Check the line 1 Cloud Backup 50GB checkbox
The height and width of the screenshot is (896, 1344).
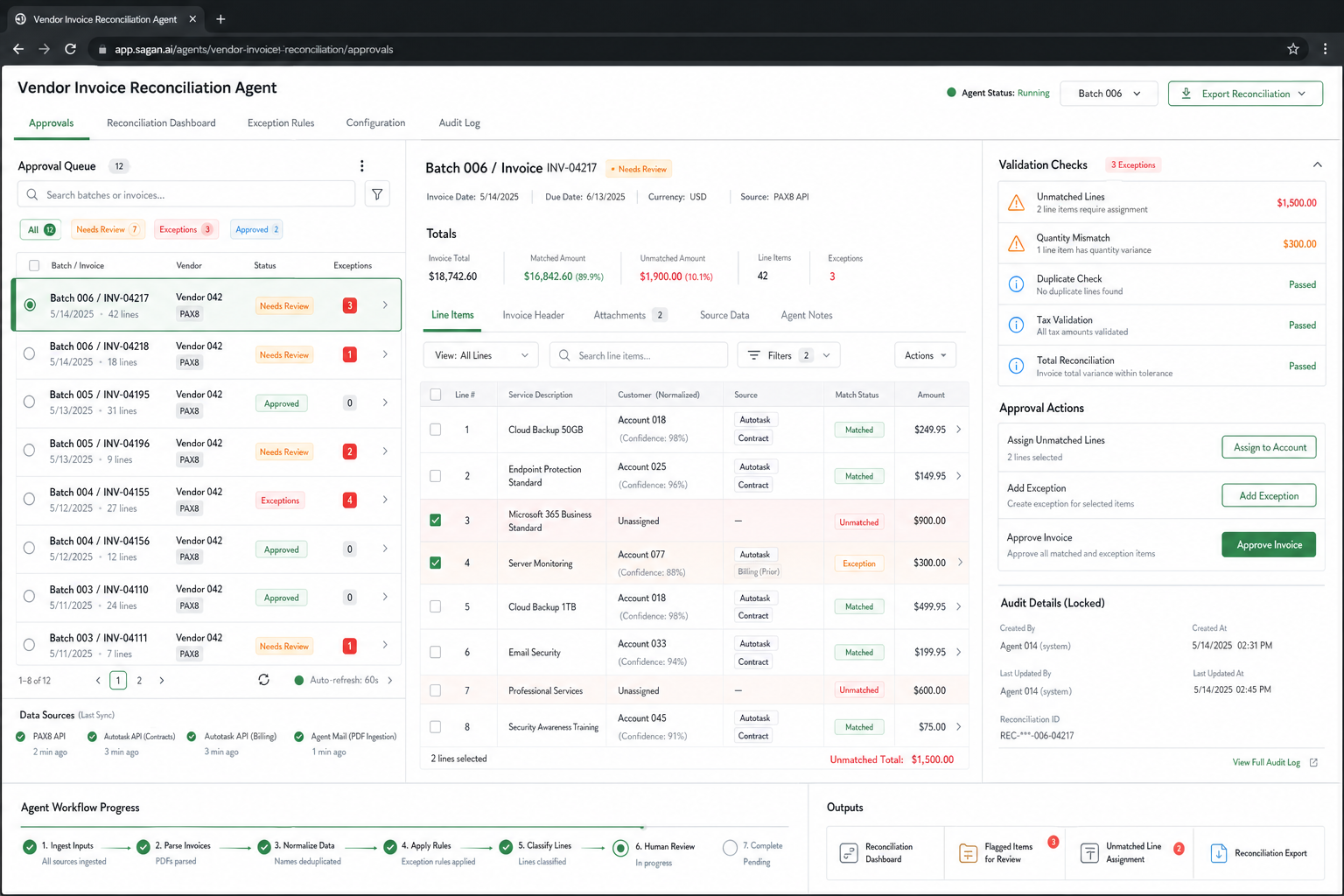435,430
